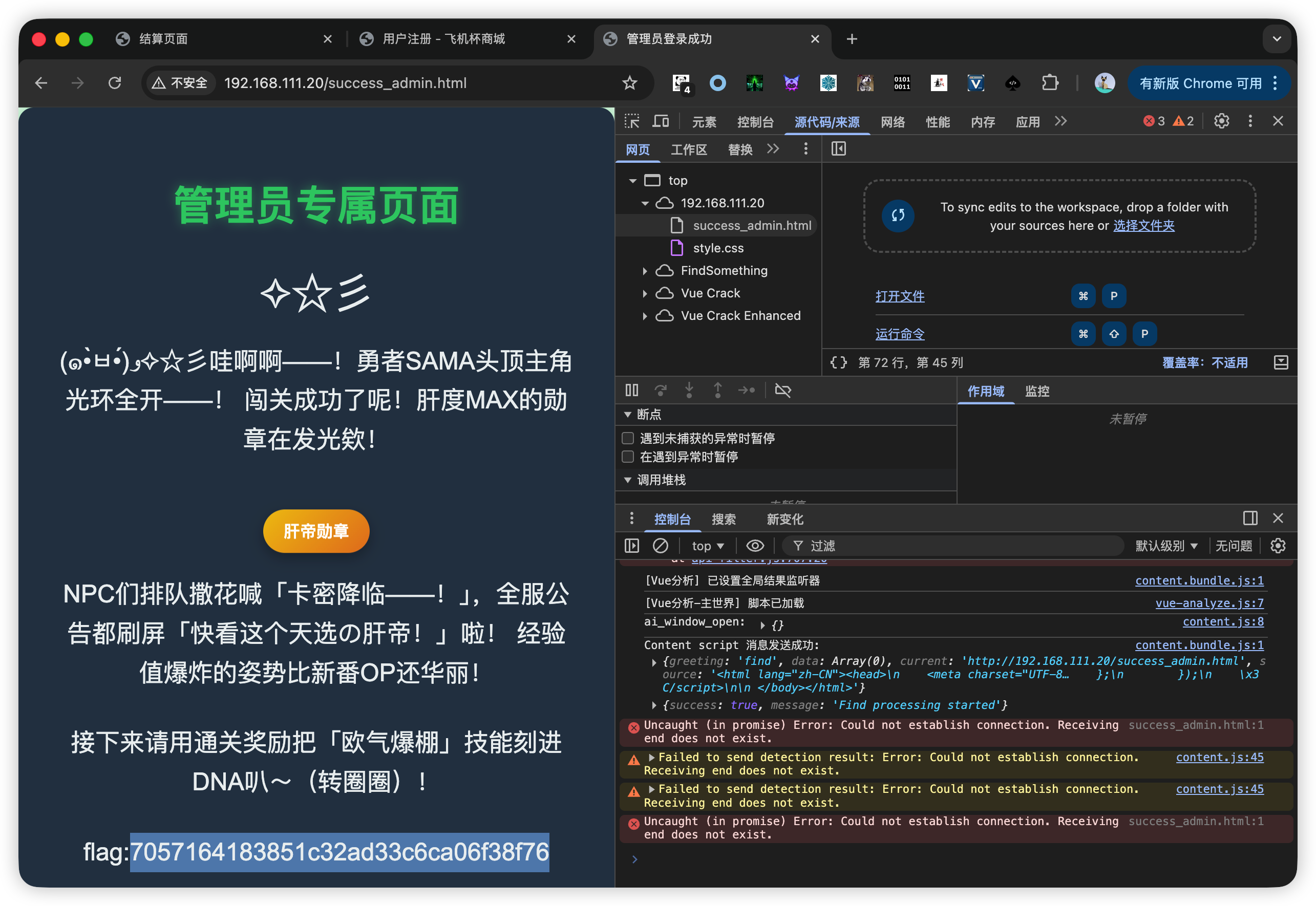Clear the console with the clear icon

(x=660, y=546)
